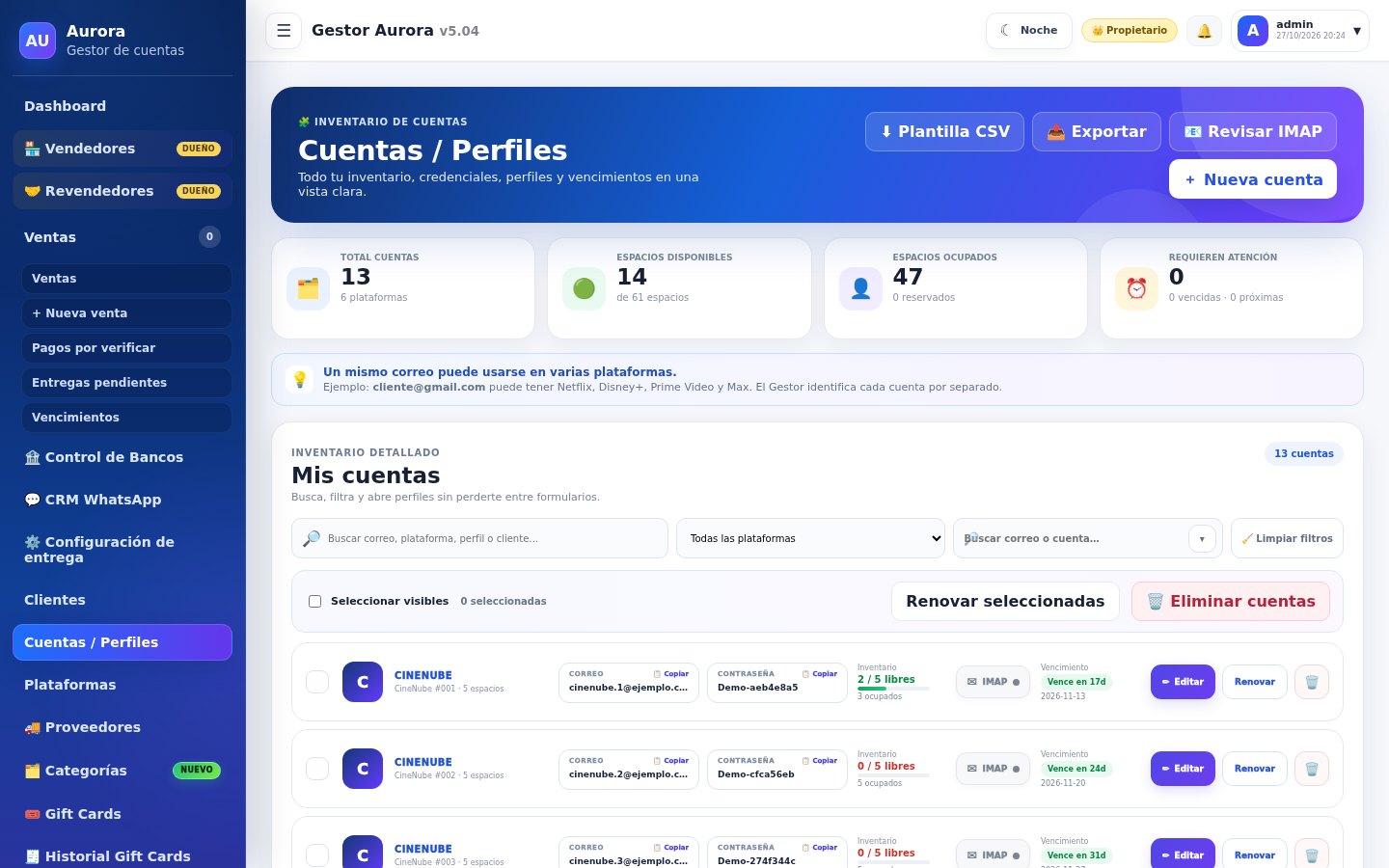Check IMAP status for CineNube #002

993,769
